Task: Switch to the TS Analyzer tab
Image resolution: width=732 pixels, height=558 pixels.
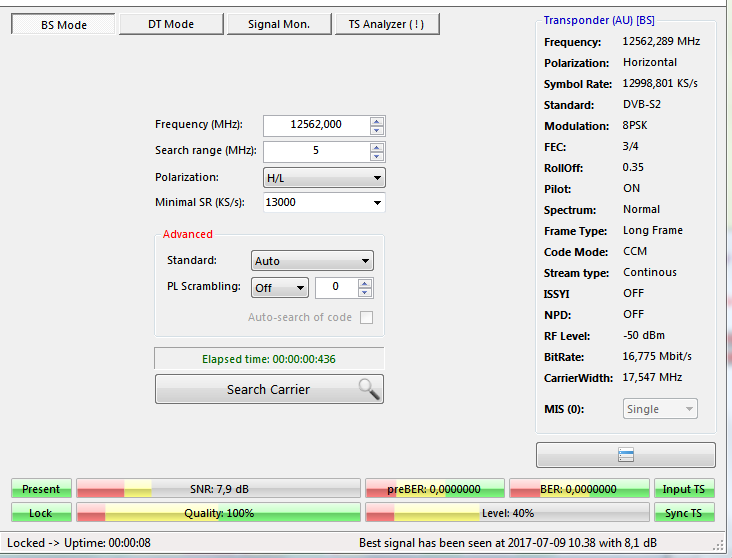Action: click(x=386, y=24)
